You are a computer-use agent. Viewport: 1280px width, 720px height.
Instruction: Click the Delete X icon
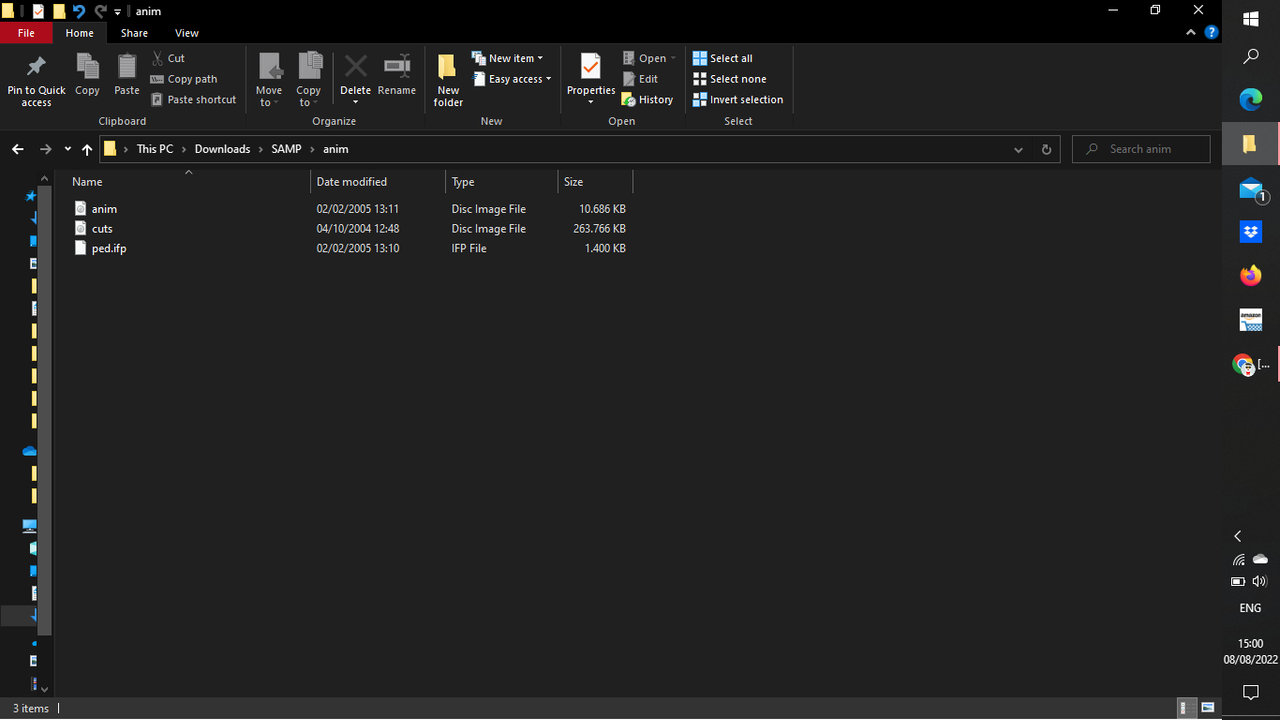coord(355,67)
